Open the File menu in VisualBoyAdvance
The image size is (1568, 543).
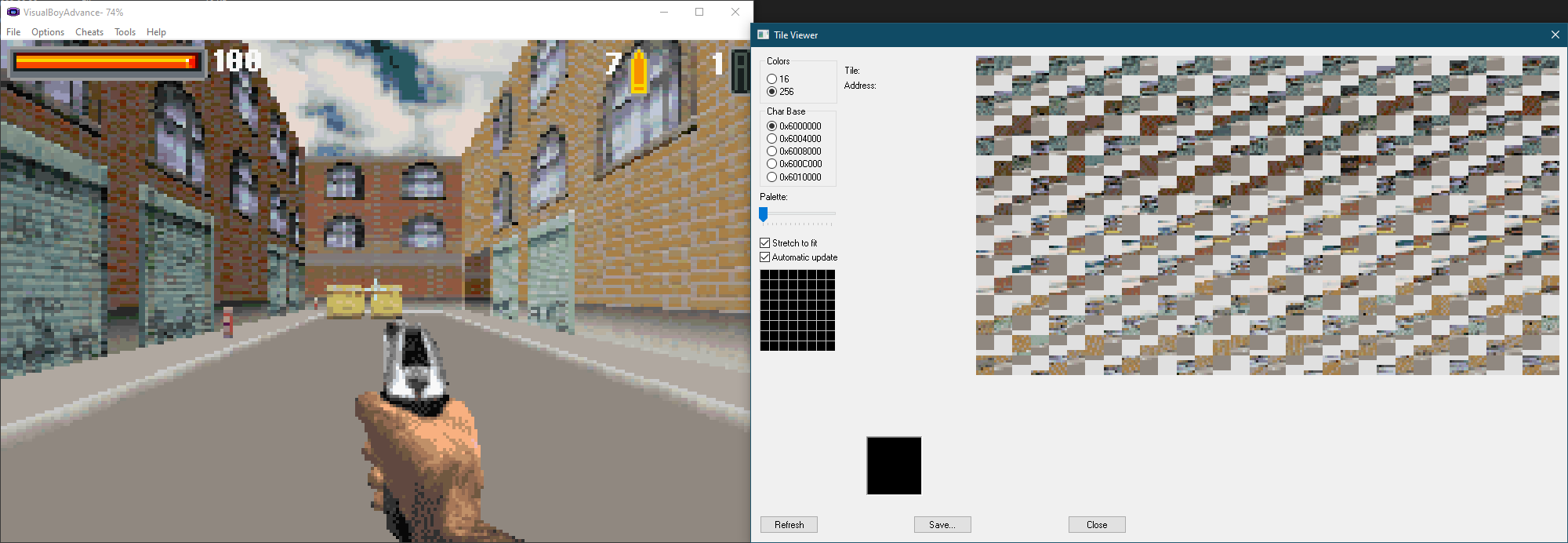coord(13,32)
